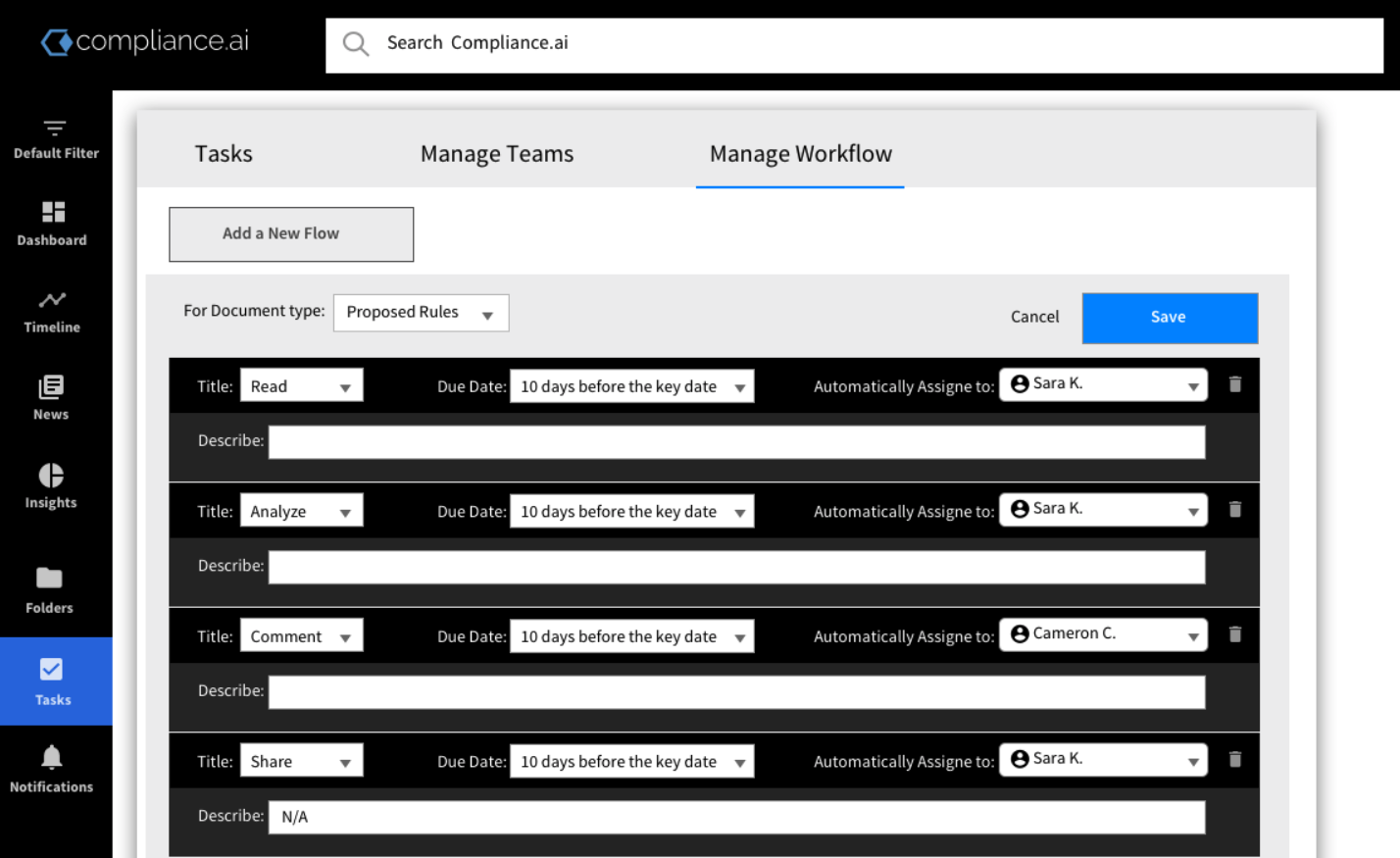Click the Add a New Flow button
The image size is (1400, 858).
click(291, 234)
